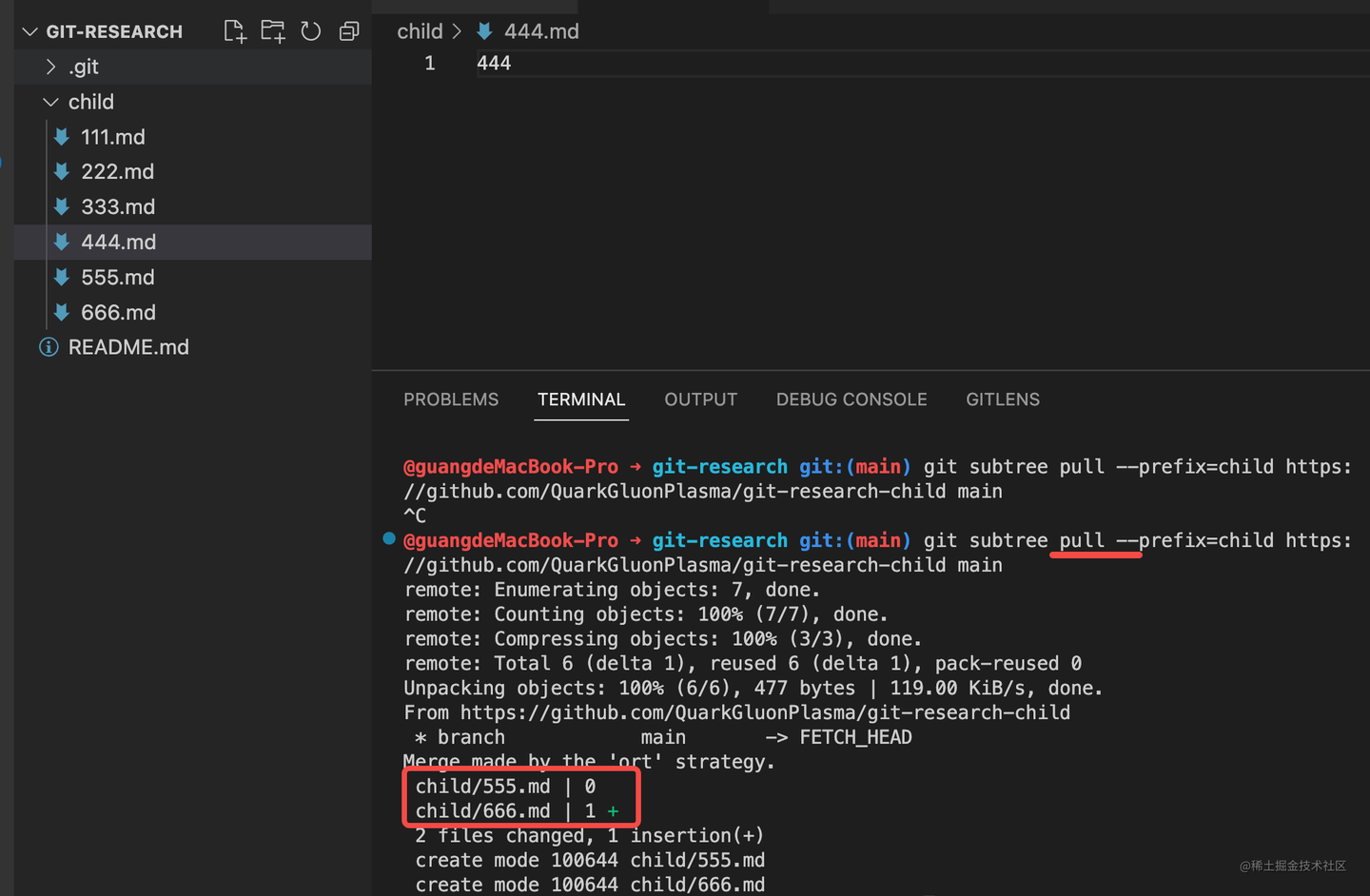Switch to the GITLENS panel tab
Image resolution: width=1370 pixels, height=896 pixels.
(x=1003, y=399)
